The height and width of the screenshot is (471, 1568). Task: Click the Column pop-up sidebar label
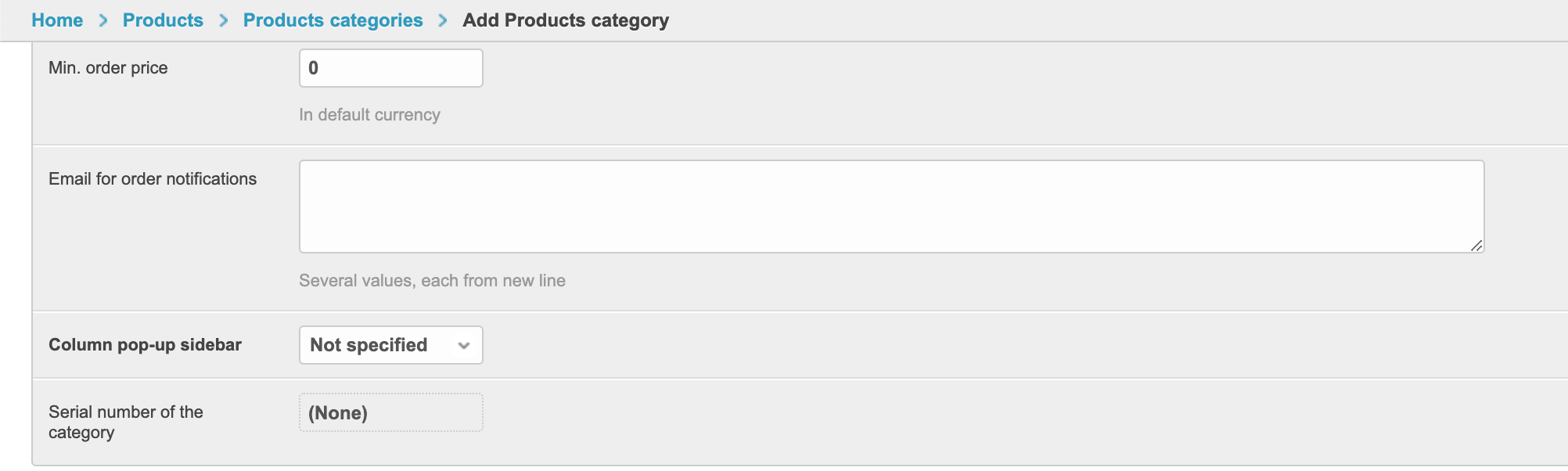[145, 345]
